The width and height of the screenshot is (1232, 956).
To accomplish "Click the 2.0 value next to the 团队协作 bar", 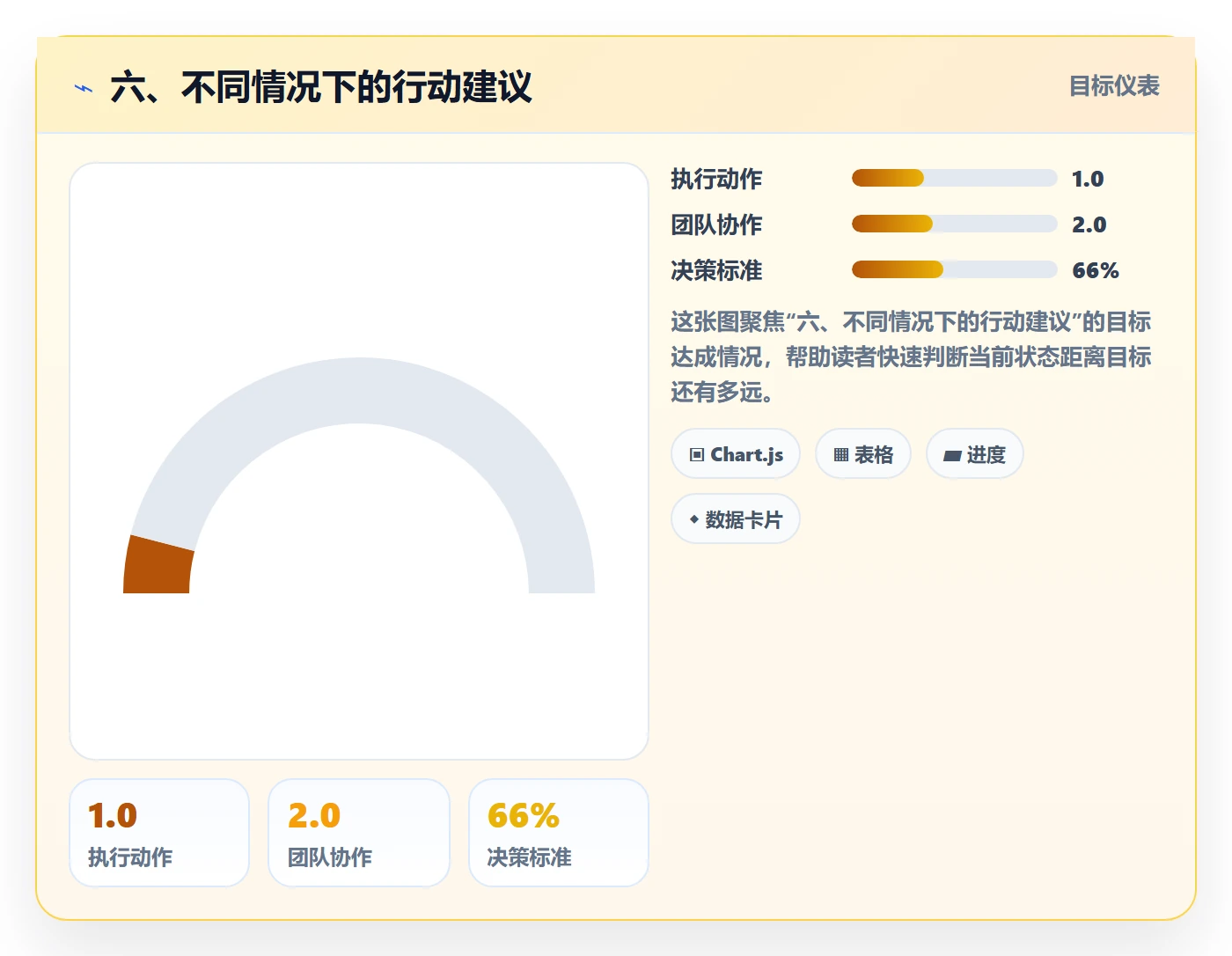I will pos(1089,224).
